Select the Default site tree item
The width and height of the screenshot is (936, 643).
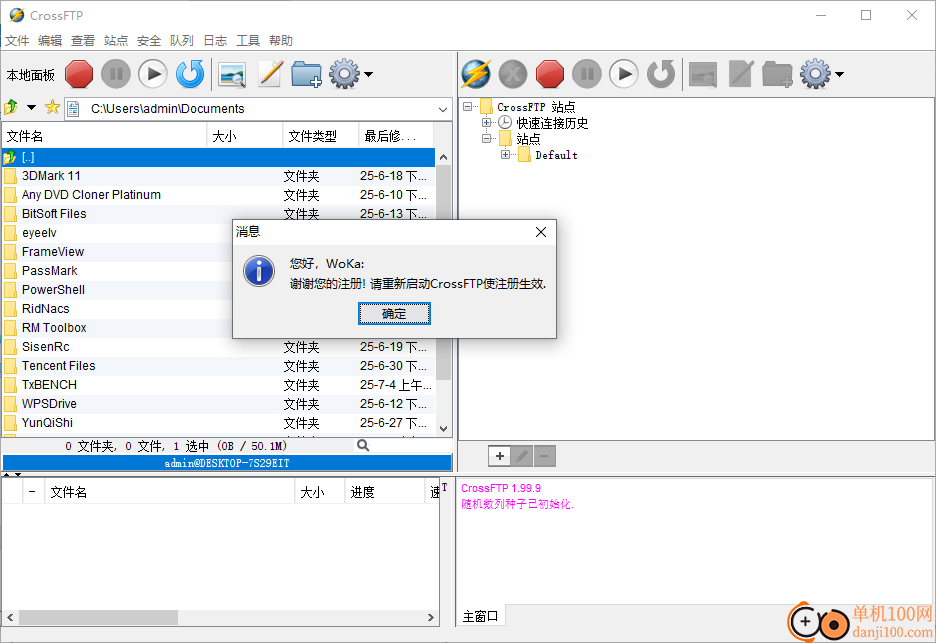click(556, 155)
